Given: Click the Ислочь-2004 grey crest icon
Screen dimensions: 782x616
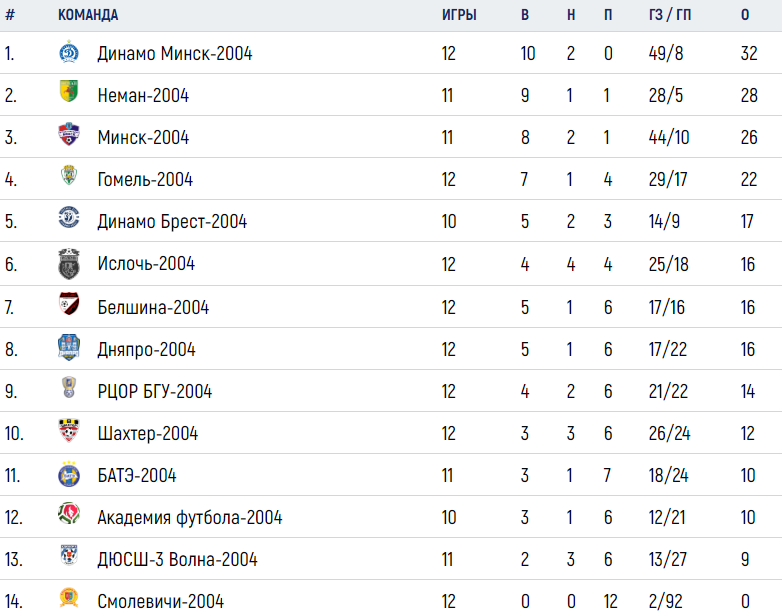Looking at the screenshot, I should [x=69, y=263].
